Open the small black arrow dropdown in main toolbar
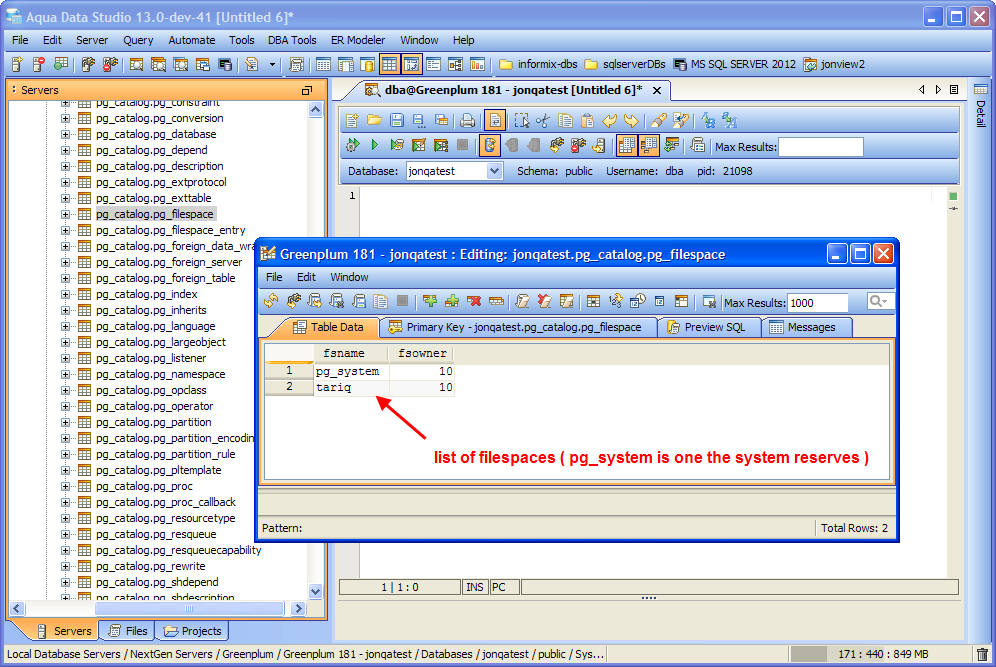996x667 pixels. (x=273, y=64)
